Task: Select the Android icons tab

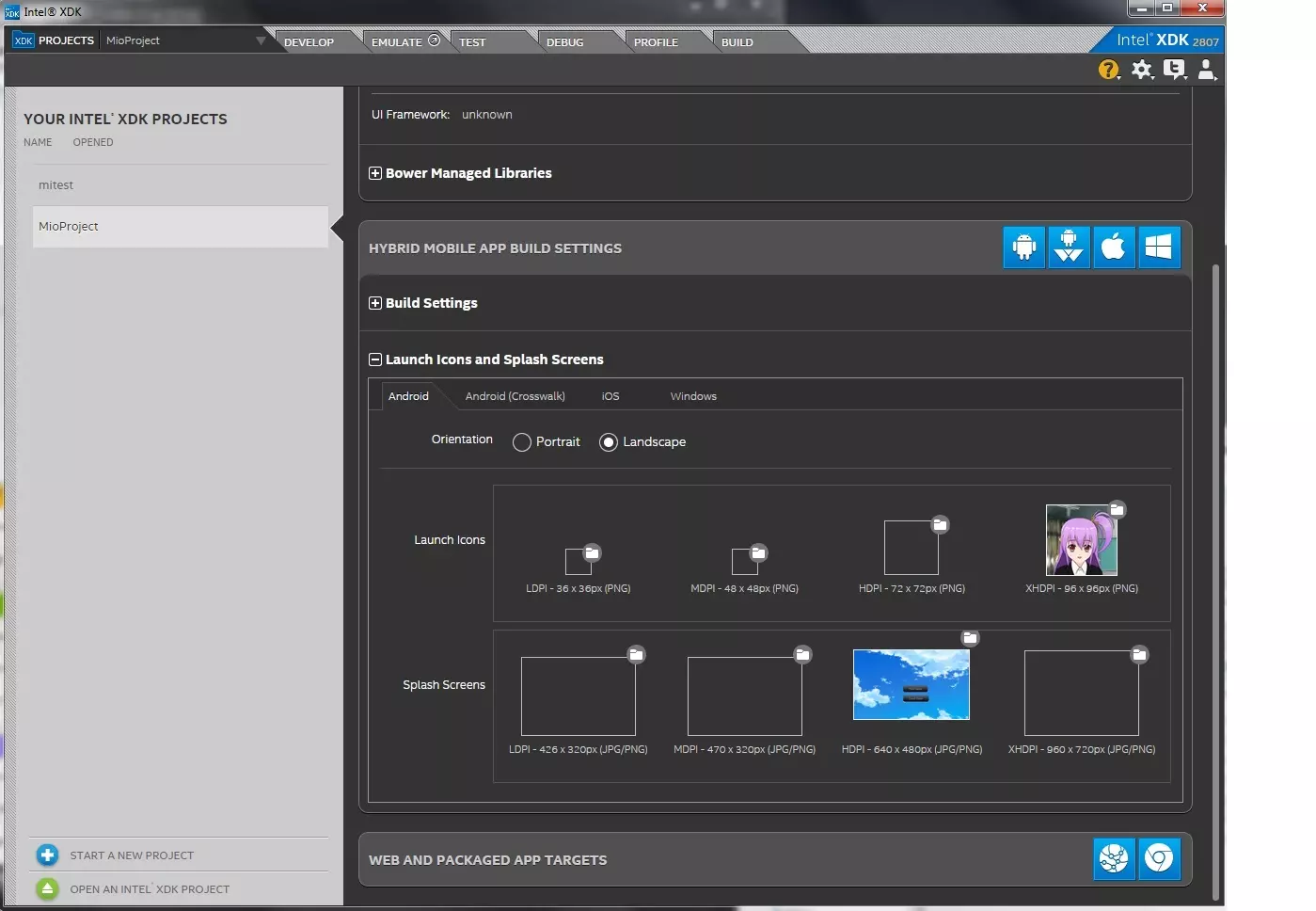Action: 408,396
